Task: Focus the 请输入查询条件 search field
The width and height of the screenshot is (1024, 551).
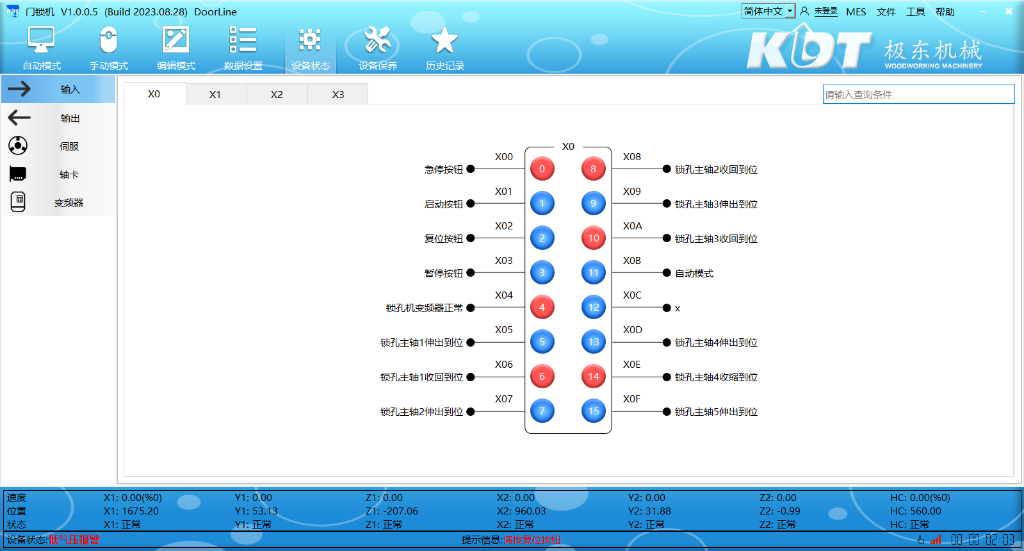Action: (x=917, y=94)
